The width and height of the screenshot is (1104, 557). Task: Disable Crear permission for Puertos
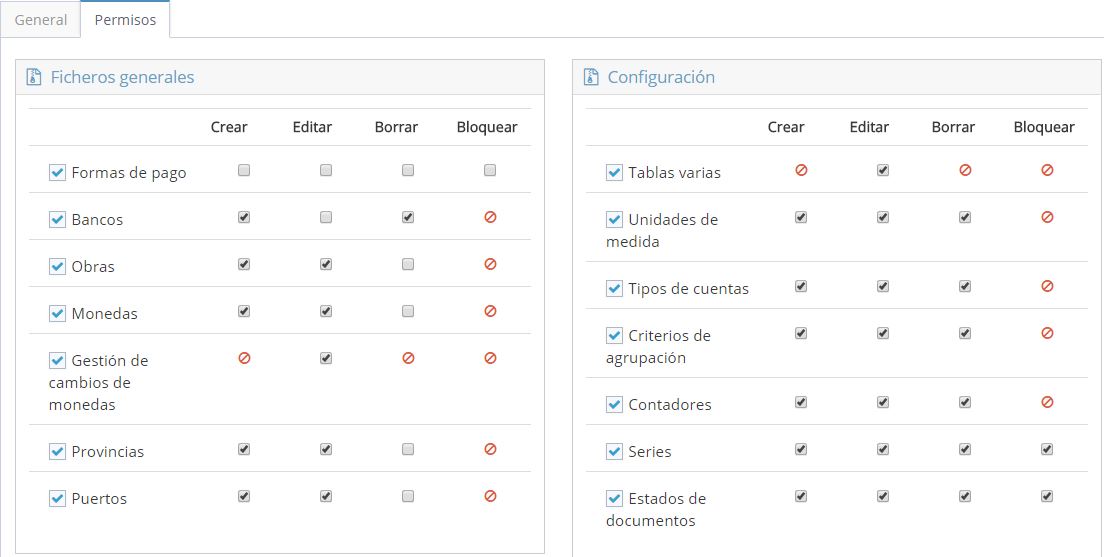[244, 496]
